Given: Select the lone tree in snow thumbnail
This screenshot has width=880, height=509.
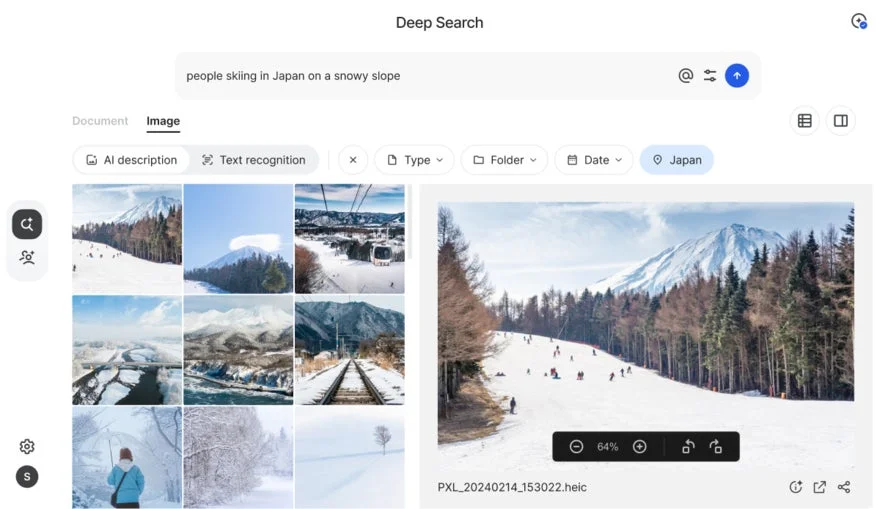Looking at the screenshot, I should coord(350,457).
